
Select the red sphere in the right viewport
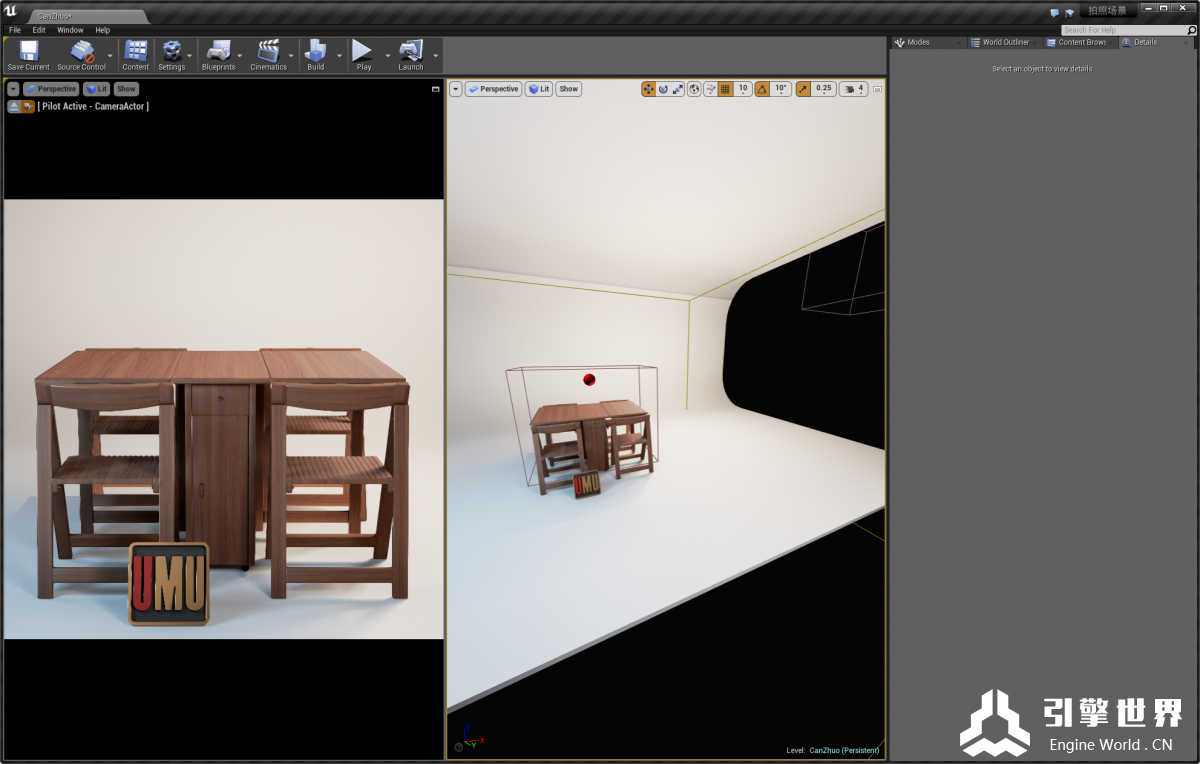[x=589, y=379]
